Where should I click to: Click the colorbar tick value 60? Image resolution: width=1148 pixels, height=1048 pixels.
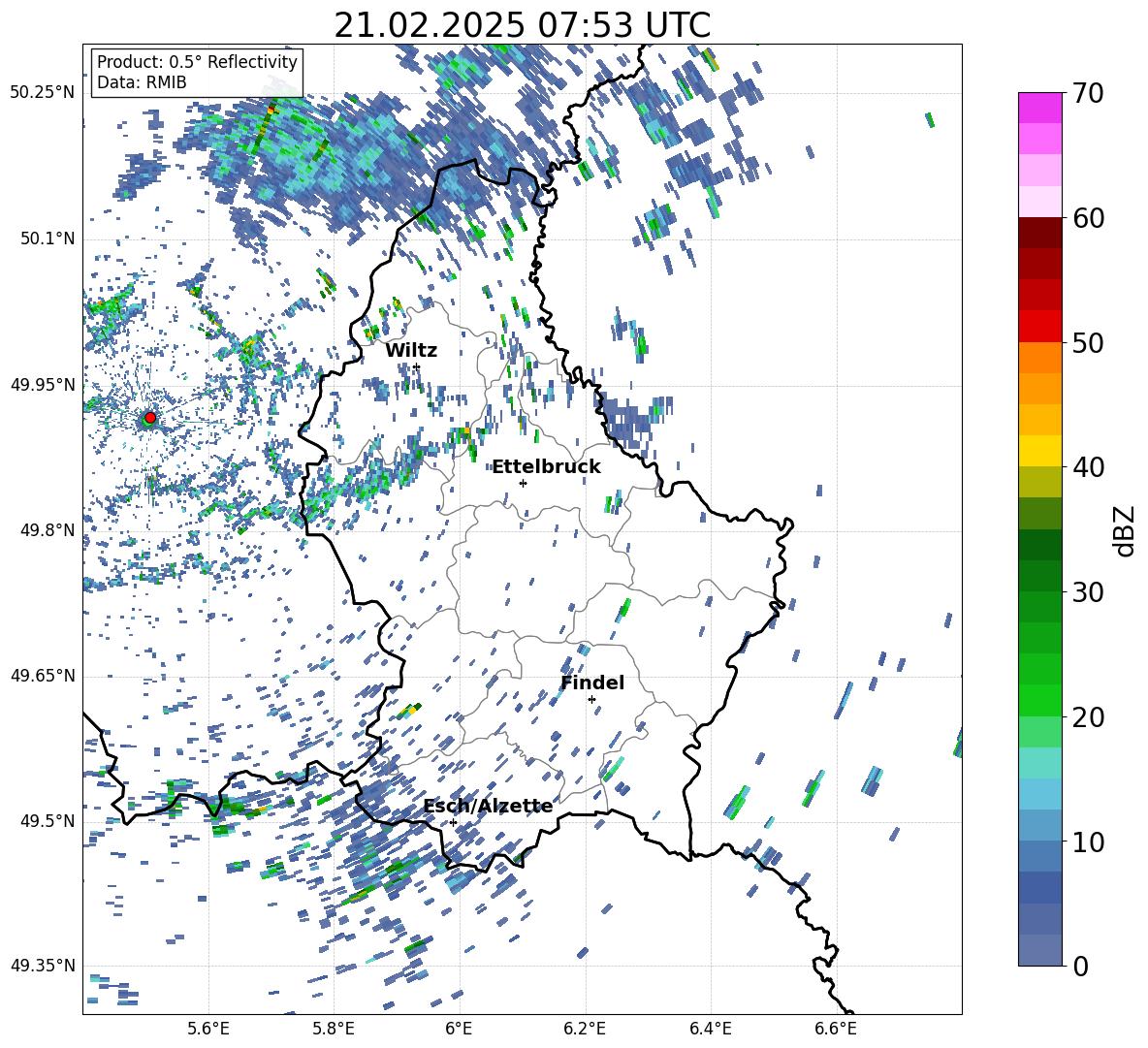pos(1088,218)
